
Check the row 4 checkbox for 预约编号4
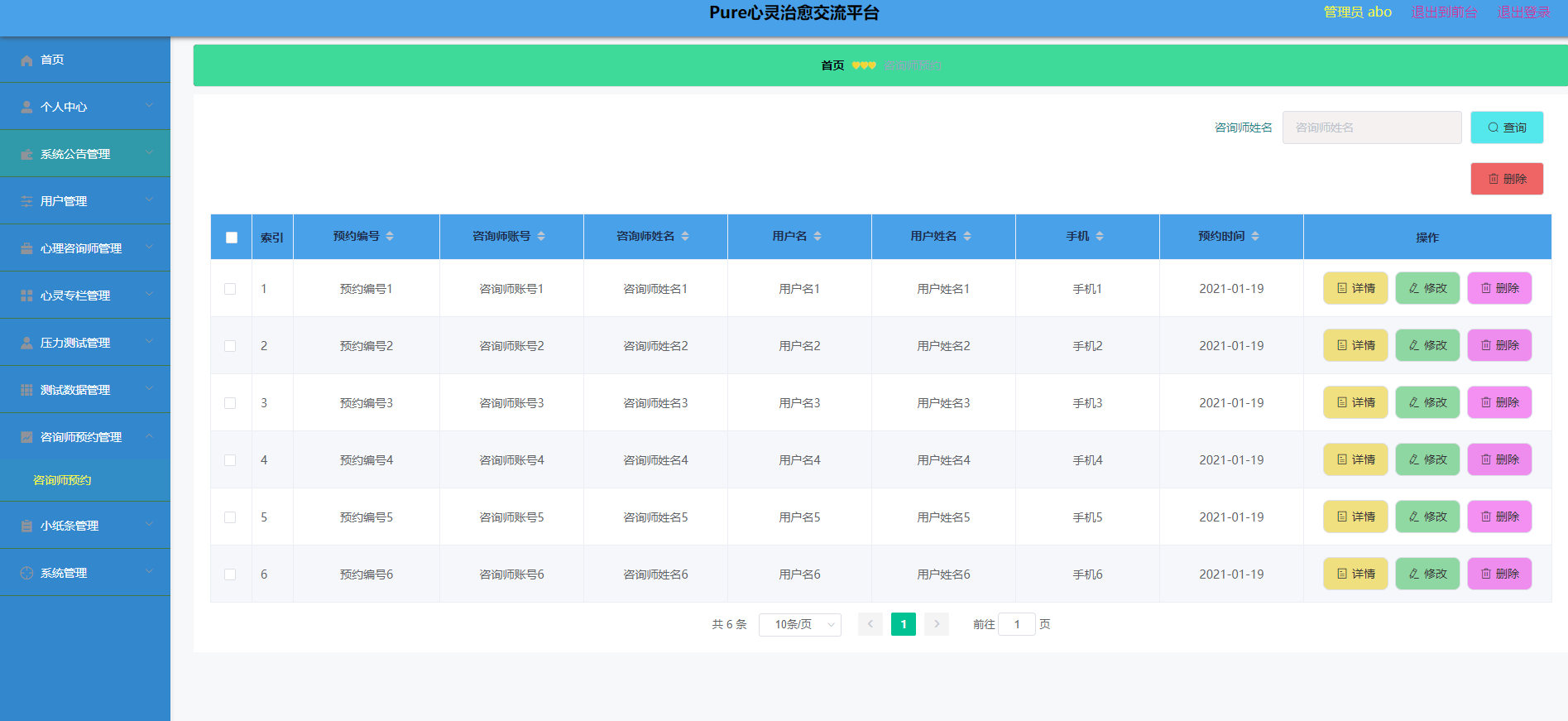pos(230,460)
